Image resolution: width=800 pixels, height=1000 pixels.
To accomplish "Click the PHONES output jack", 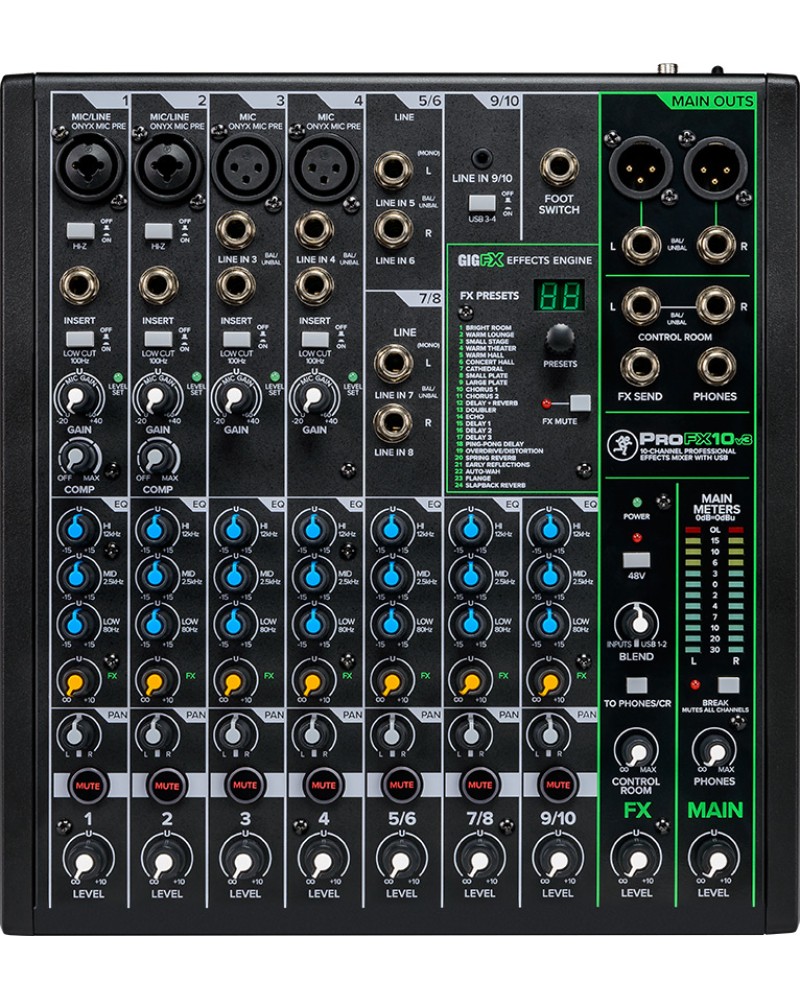I will [x=717, y=365].
